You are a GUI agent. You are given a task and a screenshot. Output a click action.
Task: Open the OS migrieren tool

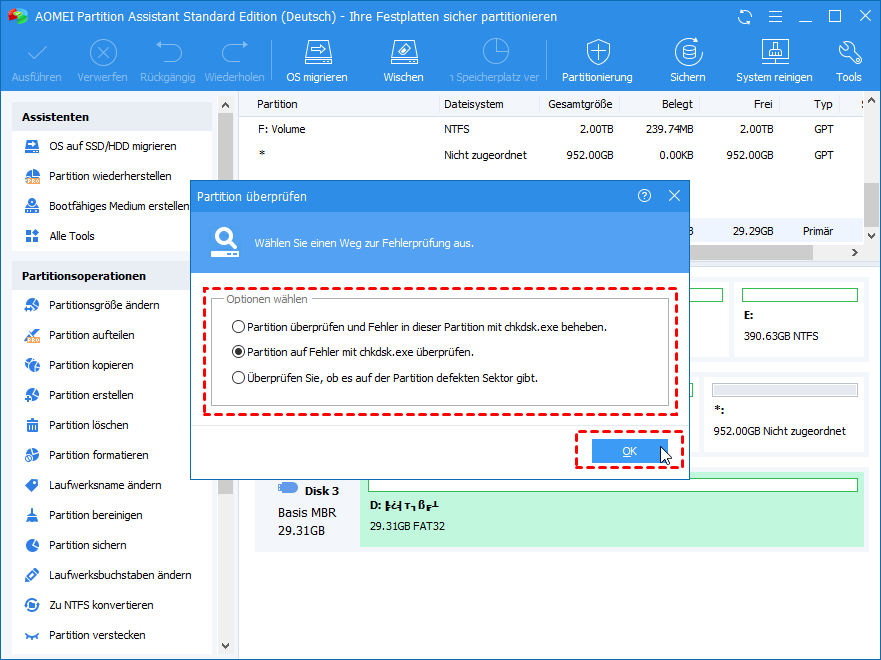click(x=317, y=61)
